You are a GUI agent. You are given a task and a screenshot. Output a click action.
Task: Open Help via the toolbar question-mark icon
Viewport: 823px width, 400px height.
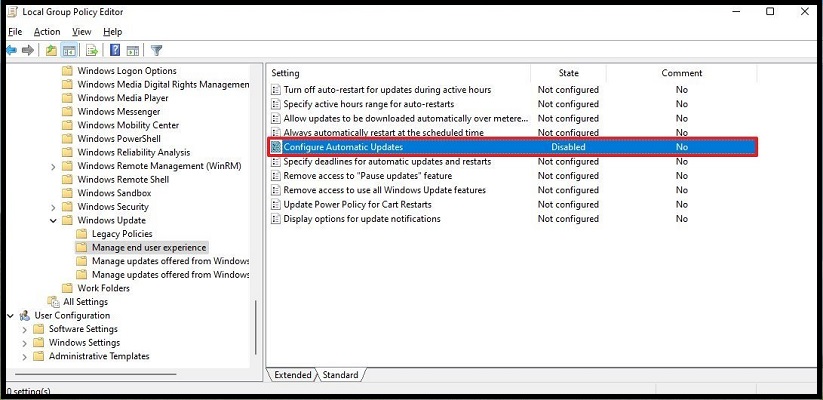click(x=115, y=50)
